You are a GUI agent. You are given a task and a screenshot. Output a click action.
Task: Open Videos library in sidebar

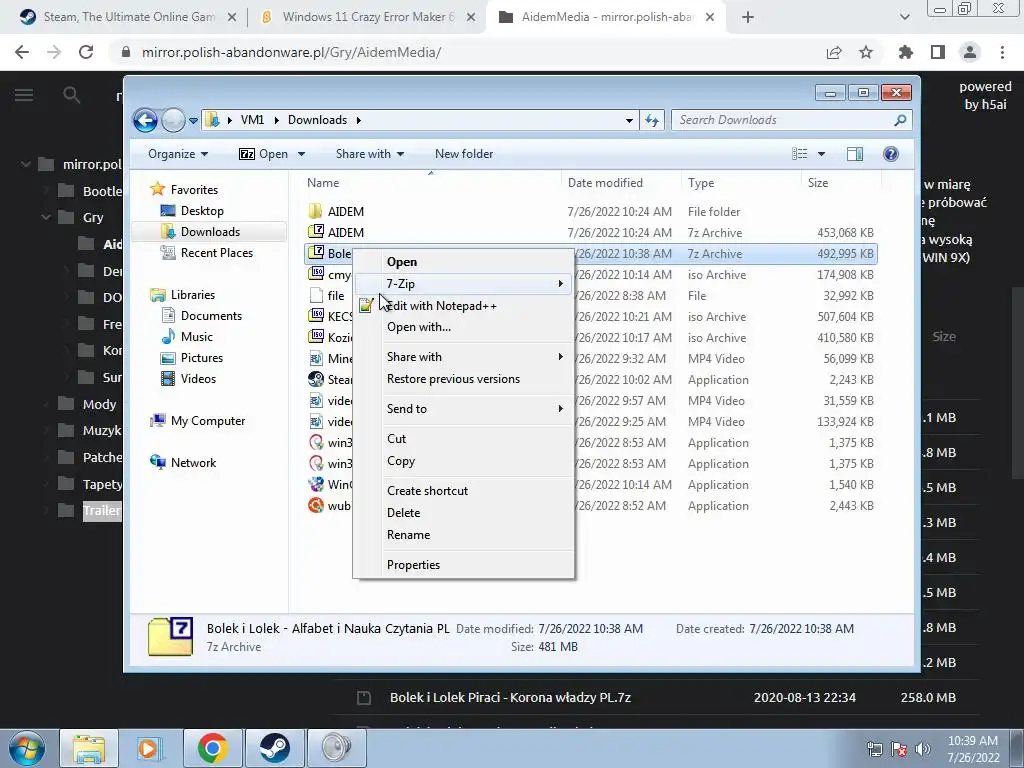pyautogui.click(x=198, y=379)
